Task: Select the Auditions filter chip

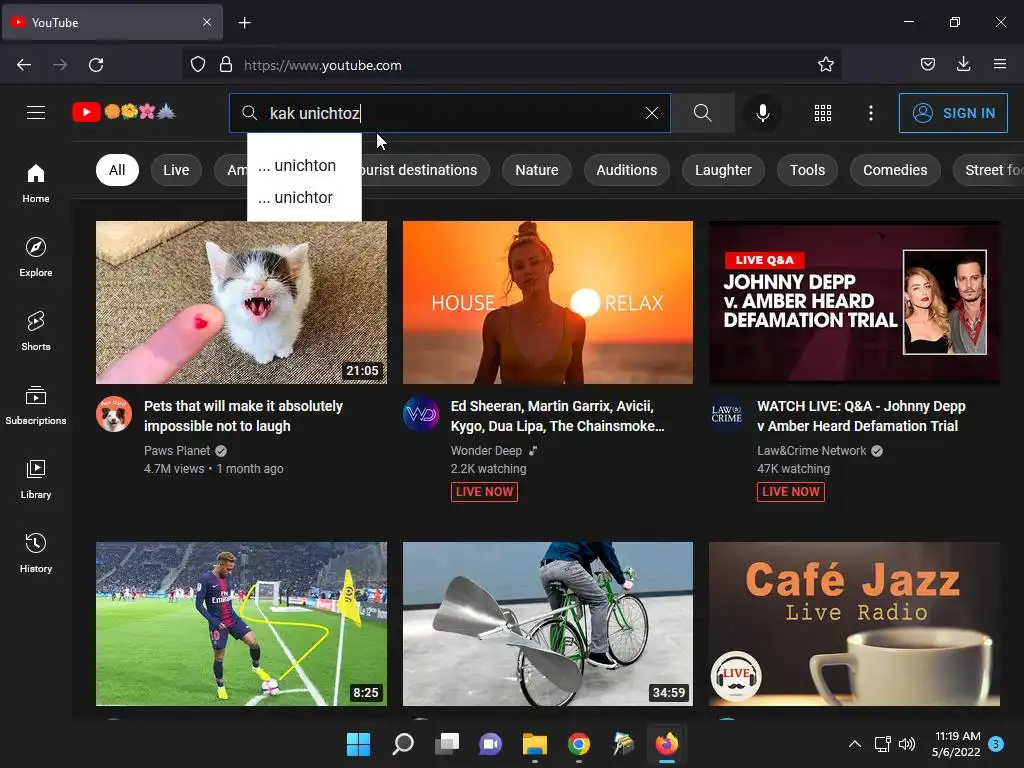Action: coord(626,170)
